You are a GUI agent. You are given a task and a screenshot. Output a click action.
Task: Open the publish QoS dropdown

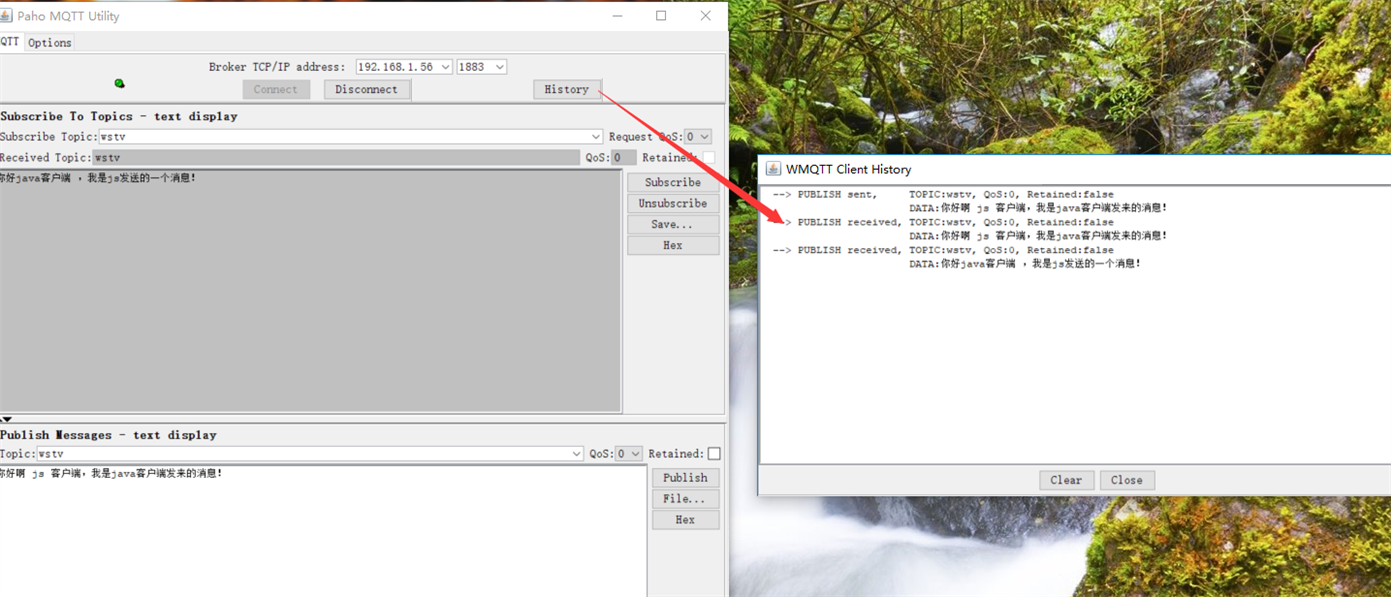click(635, 454)
